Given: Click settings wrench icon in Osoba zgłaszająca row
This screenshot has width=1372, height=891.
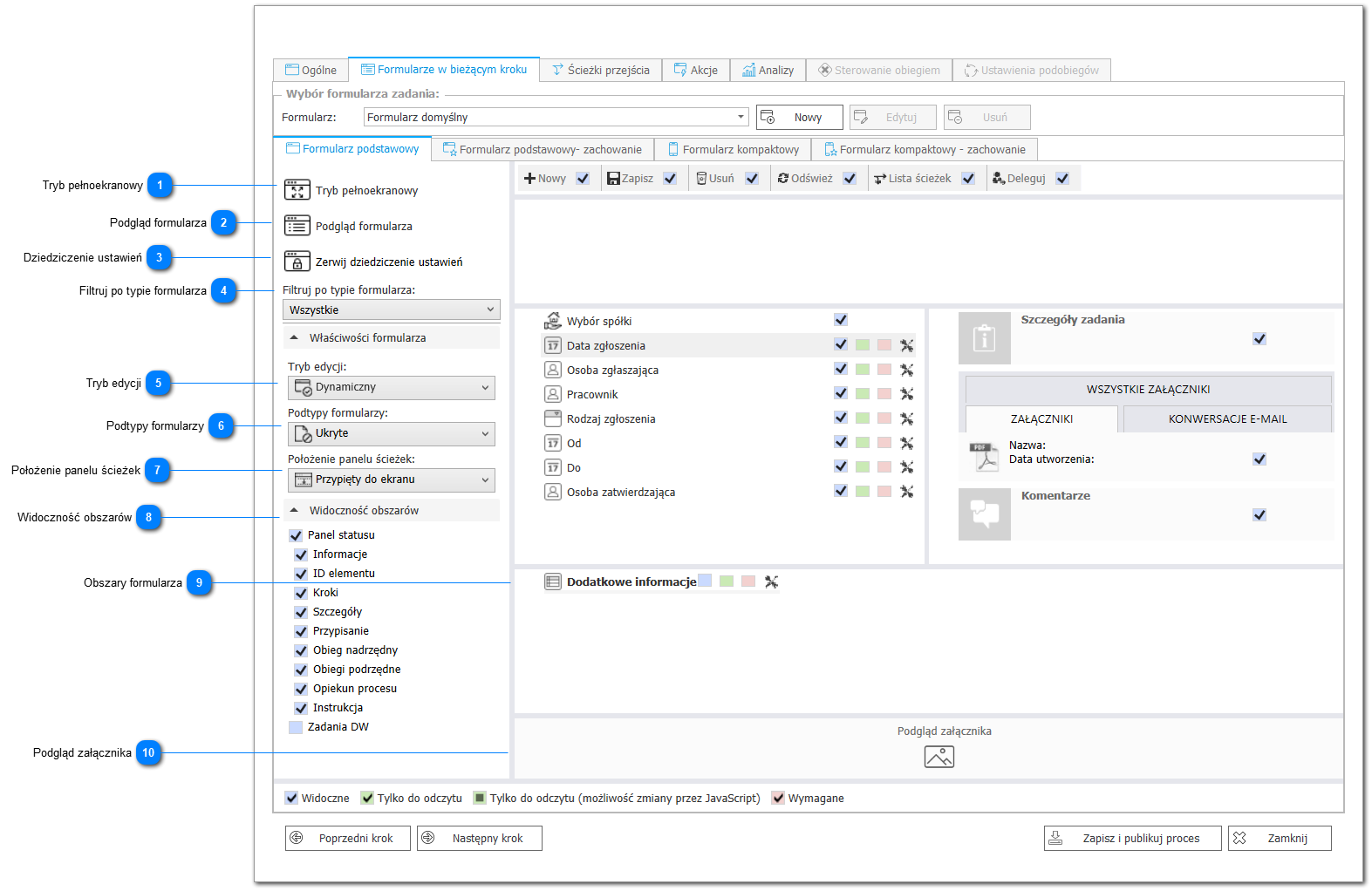Looking at the screenshot, I should (907, 370).
